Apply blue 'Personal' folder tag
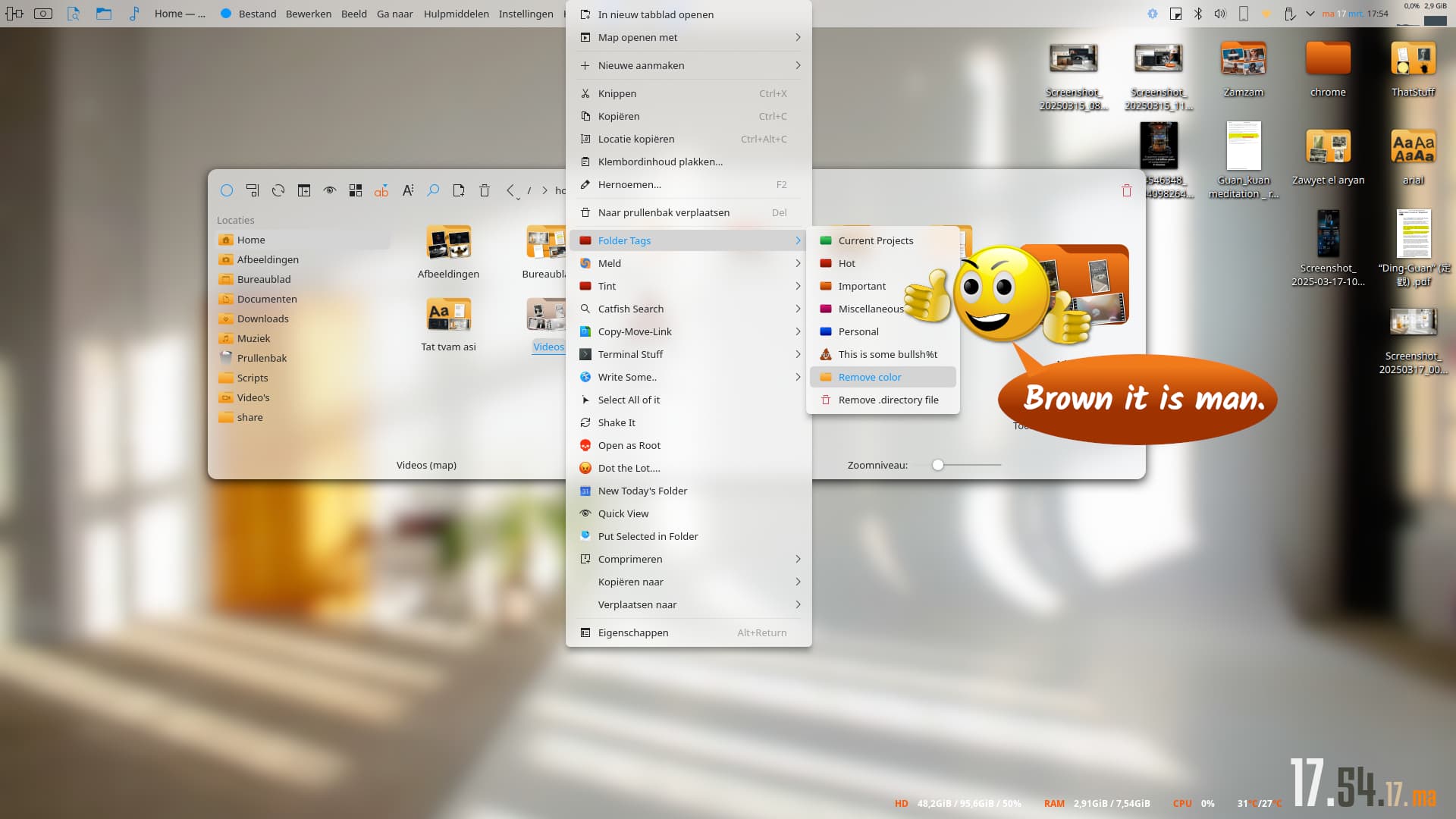The image size is (1456, 819). 883,331
